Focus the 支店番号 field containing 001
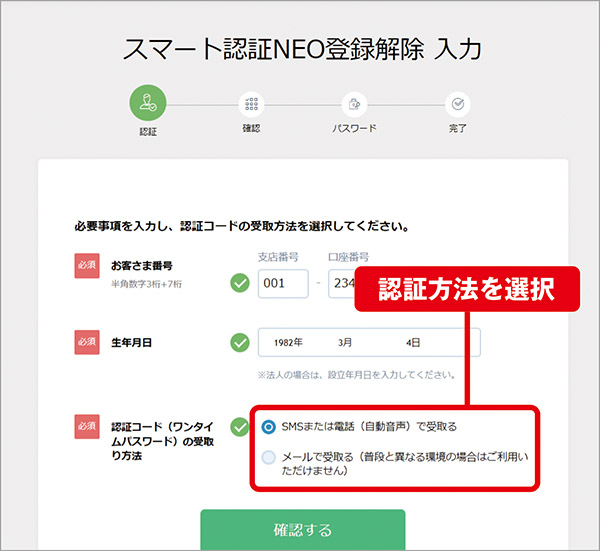 point(283,284)
